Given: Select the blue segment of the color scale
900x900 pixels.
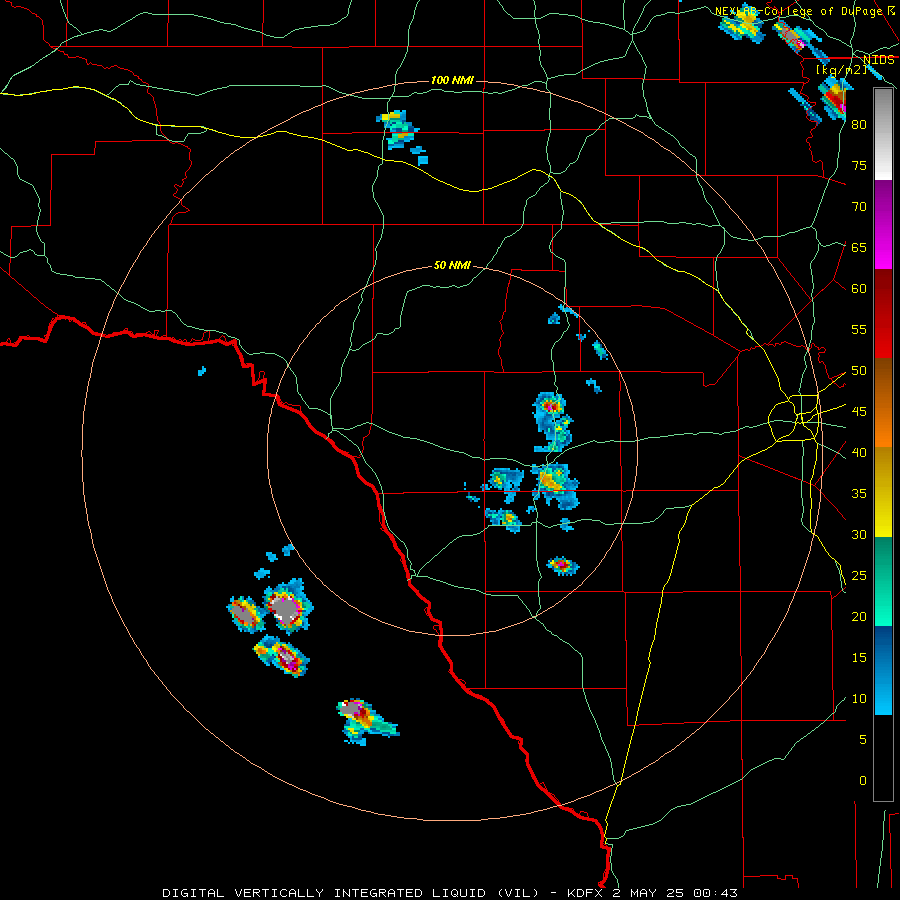Looking at the screenshot, I should coord(883,670).
